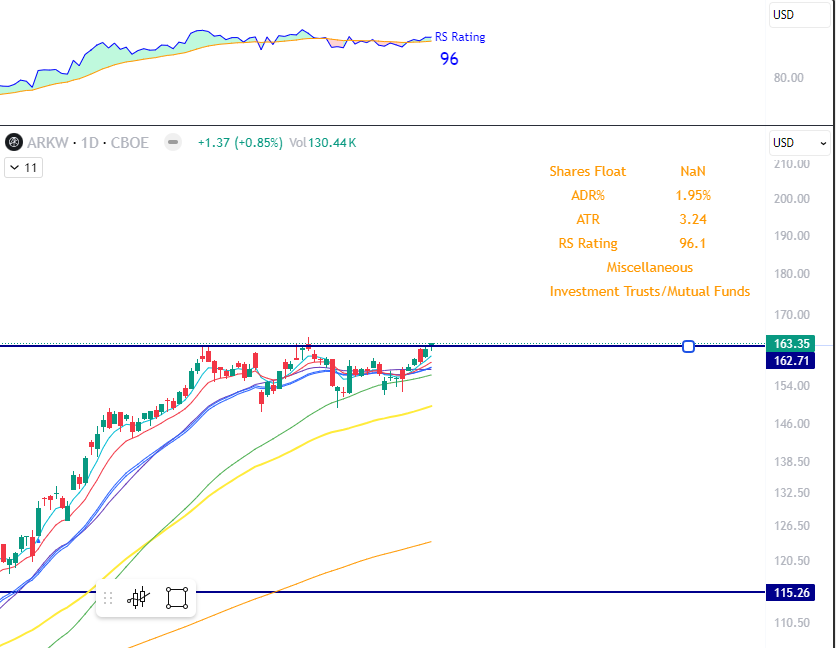
Task: Click the 170.00 price scale label
Action: coord(791,315)
